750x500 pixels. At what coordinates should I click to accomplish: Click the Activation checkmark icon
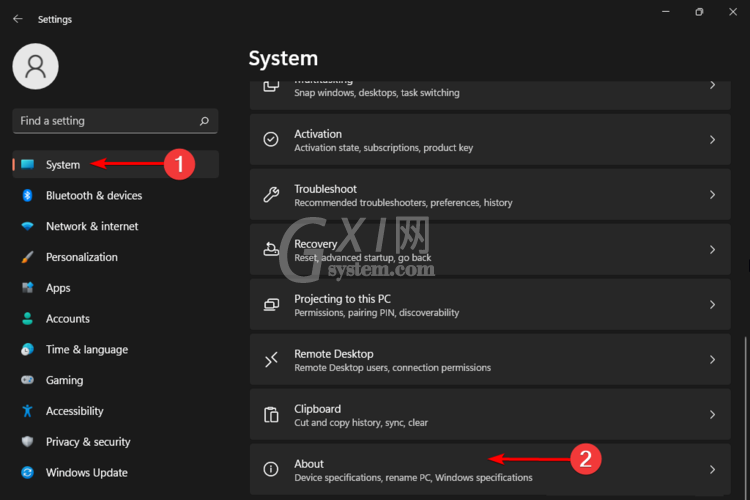click(271, 139)
